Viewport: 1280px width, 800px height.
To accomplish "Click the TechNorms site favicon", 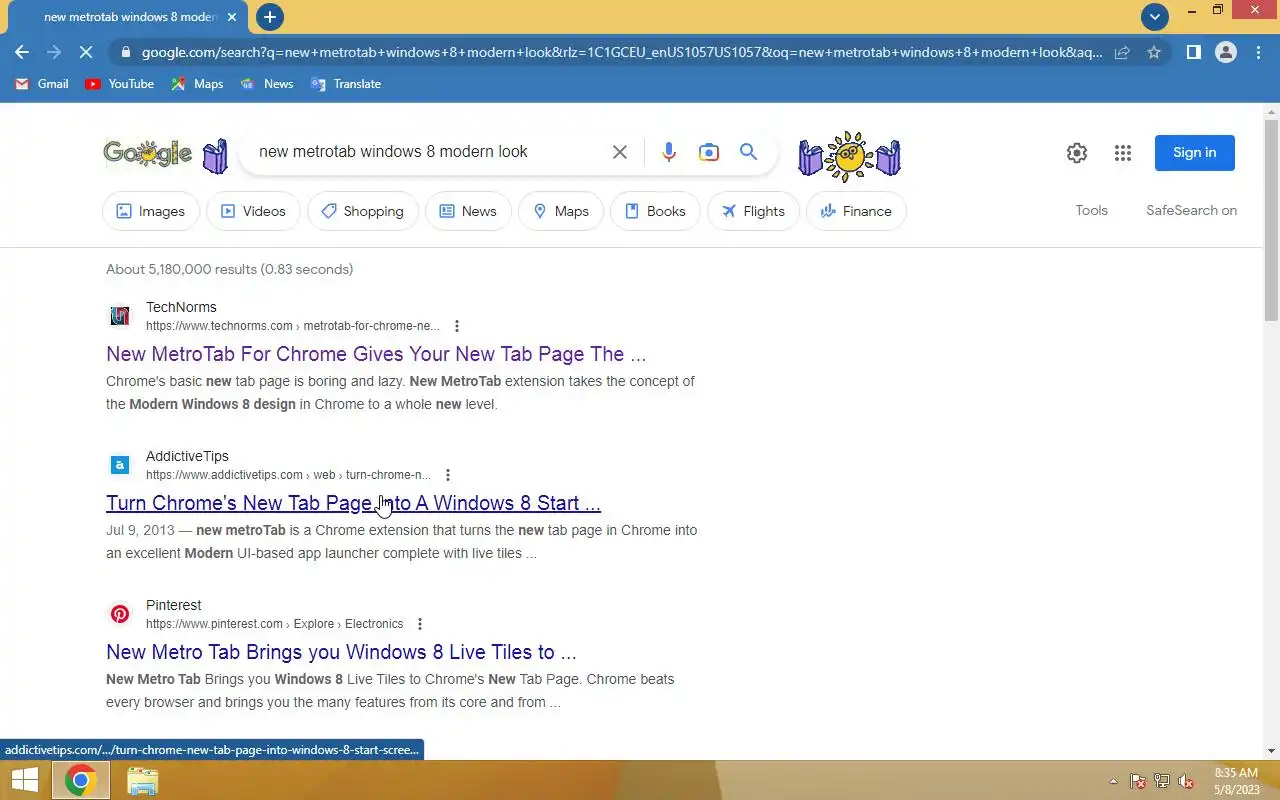I will click(x=120, y=316).
